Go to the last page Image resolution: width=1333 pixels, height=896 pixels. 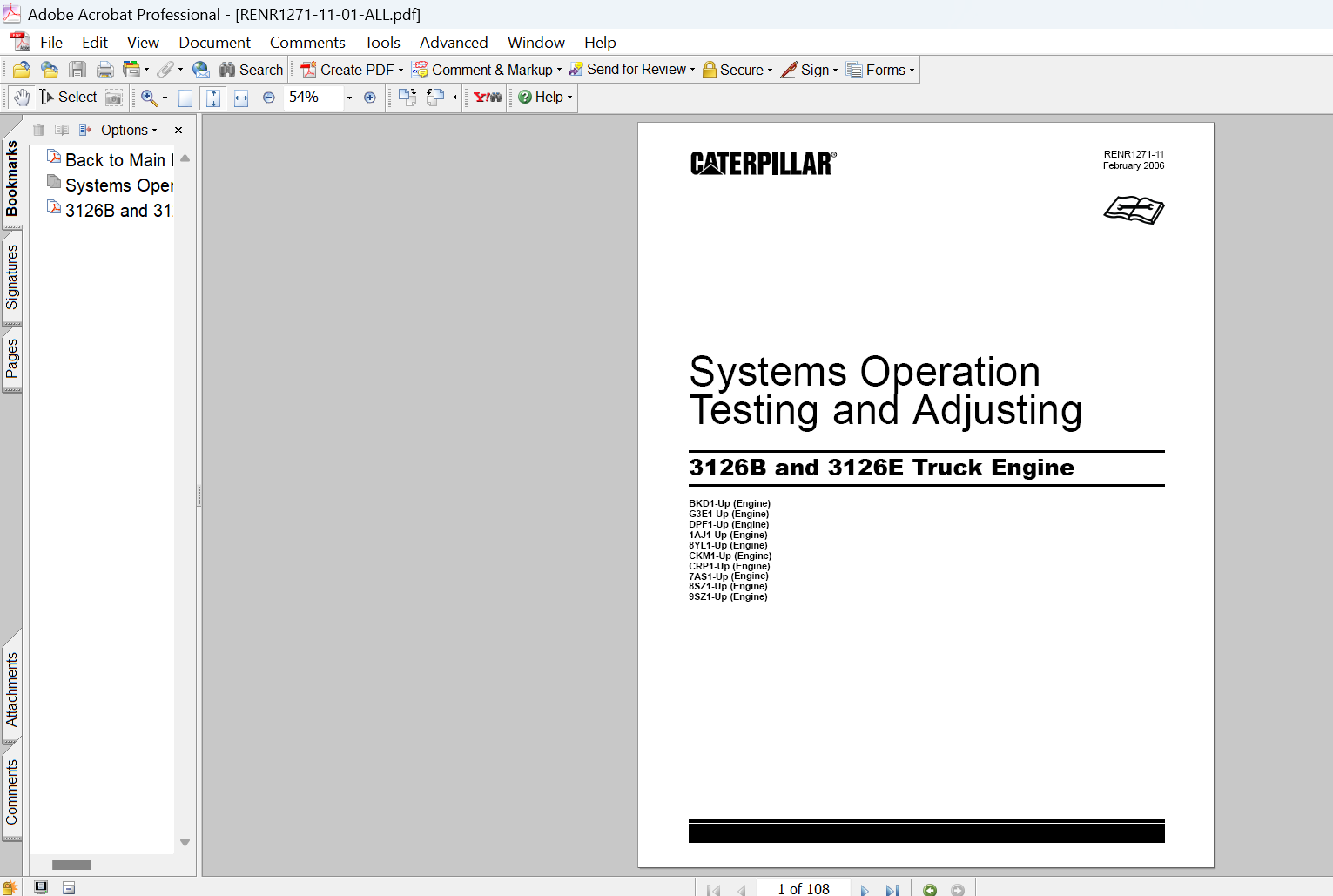[x=892, y=890]
